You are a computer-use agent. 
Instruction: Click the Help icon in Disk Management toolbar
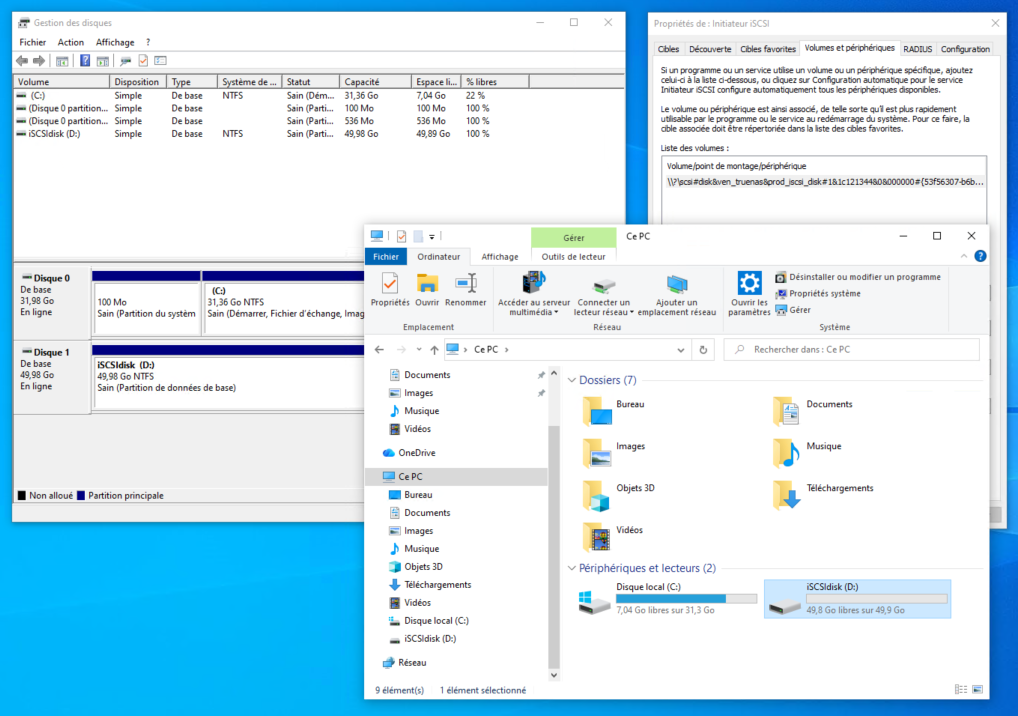(x=85, y=61)
